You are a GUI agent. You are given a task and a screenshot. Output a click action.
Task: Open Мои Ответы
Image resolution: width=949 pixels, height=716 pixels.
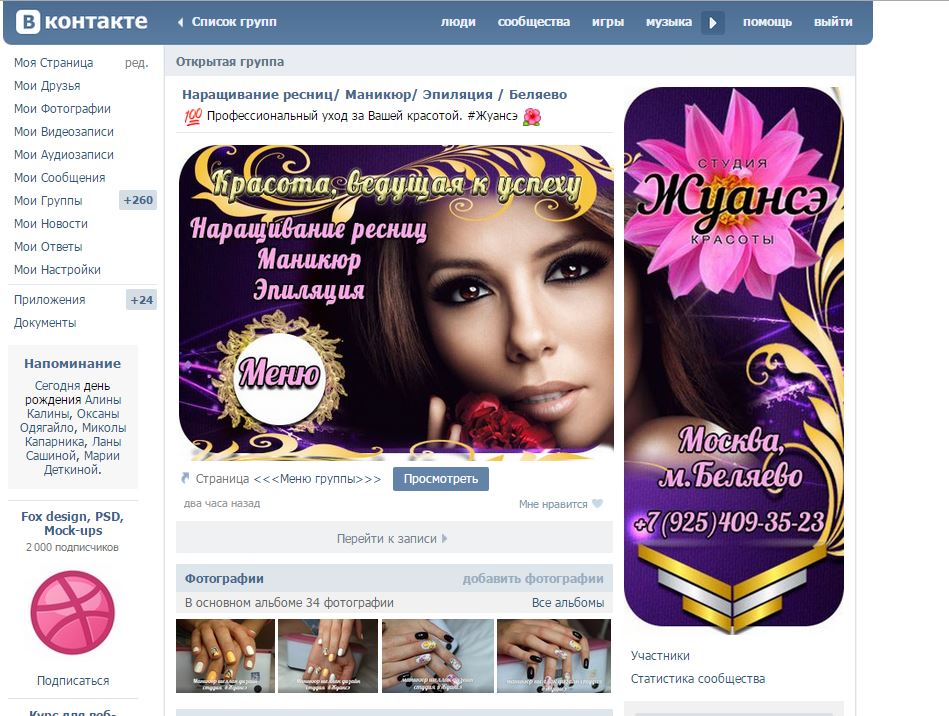[48, 246]
